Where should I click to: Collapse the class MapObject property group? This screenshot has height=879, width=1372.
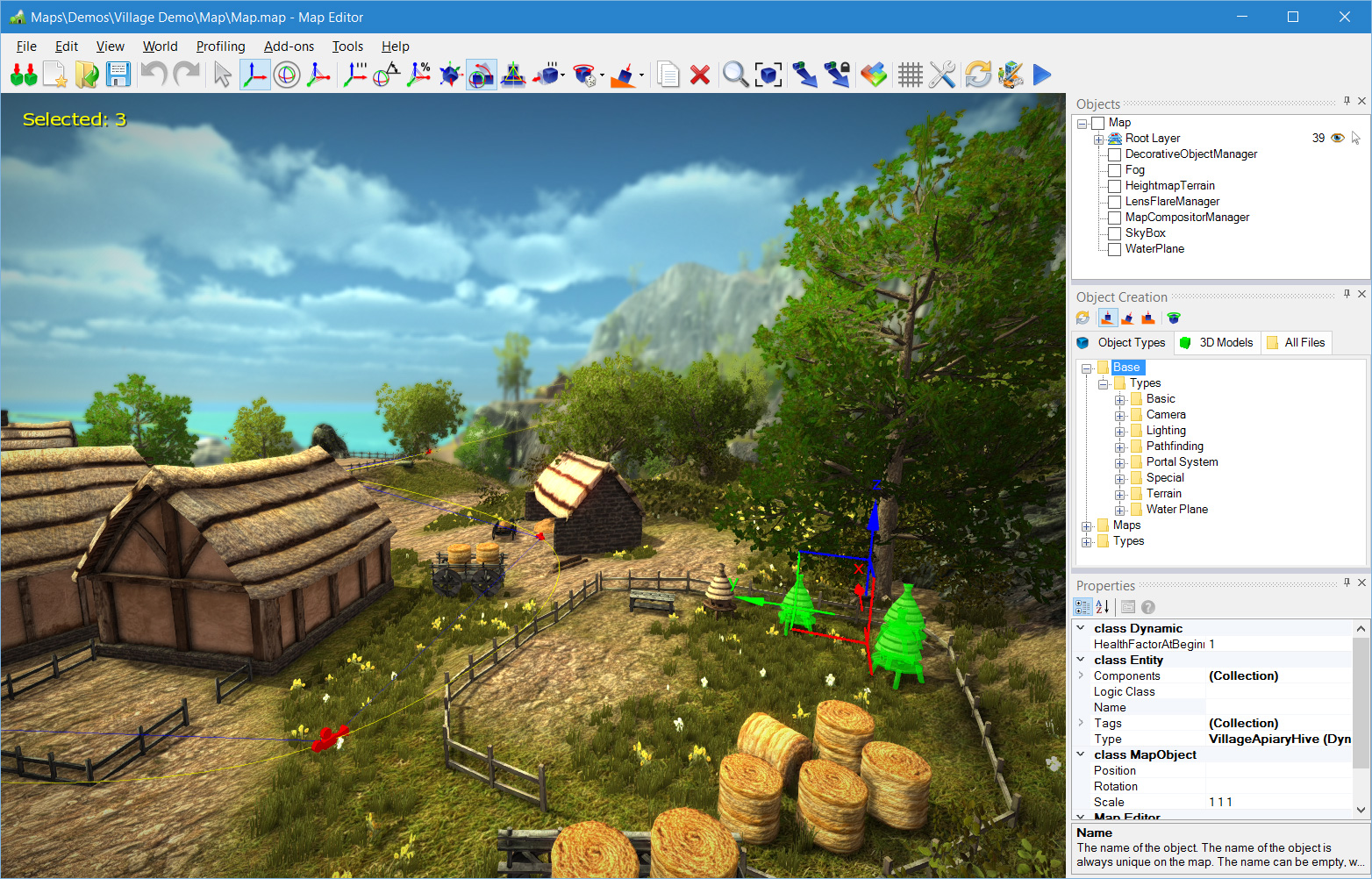(1081, 754)
